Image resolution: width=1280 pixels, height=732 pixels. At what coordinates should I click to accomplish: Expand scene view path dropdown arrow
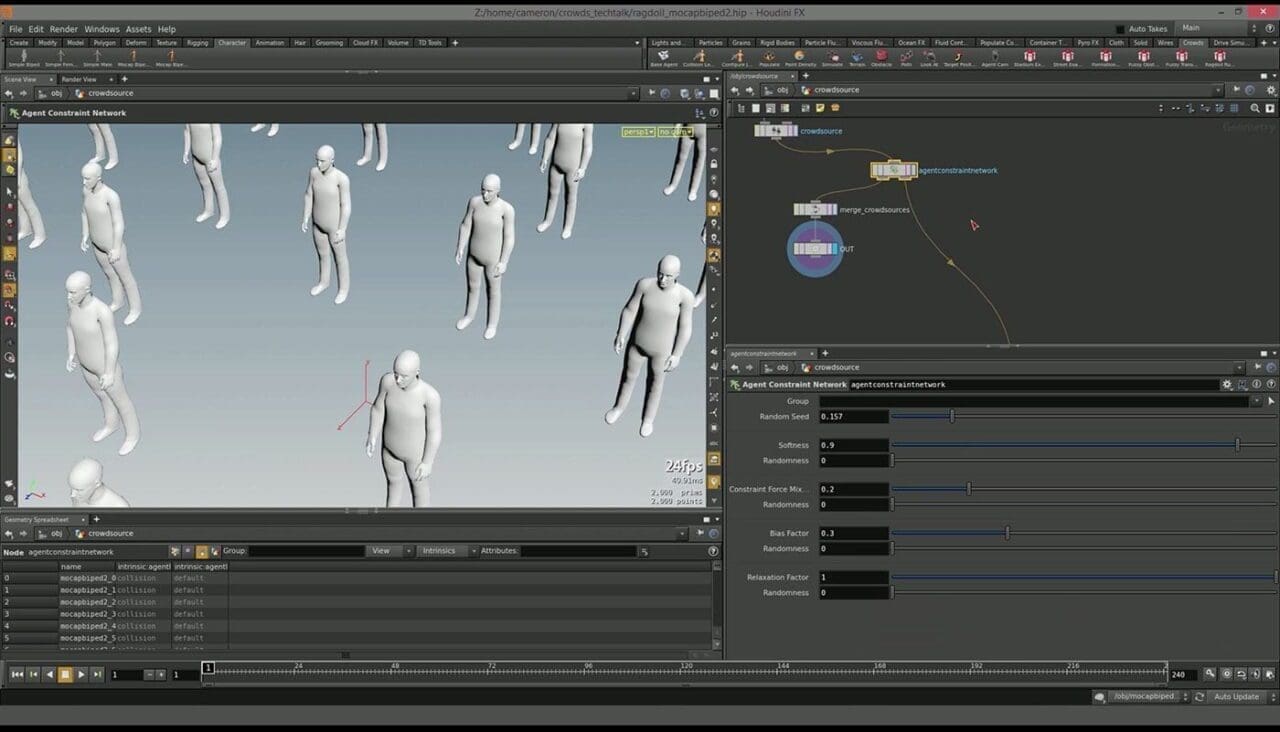coord(633,93)
